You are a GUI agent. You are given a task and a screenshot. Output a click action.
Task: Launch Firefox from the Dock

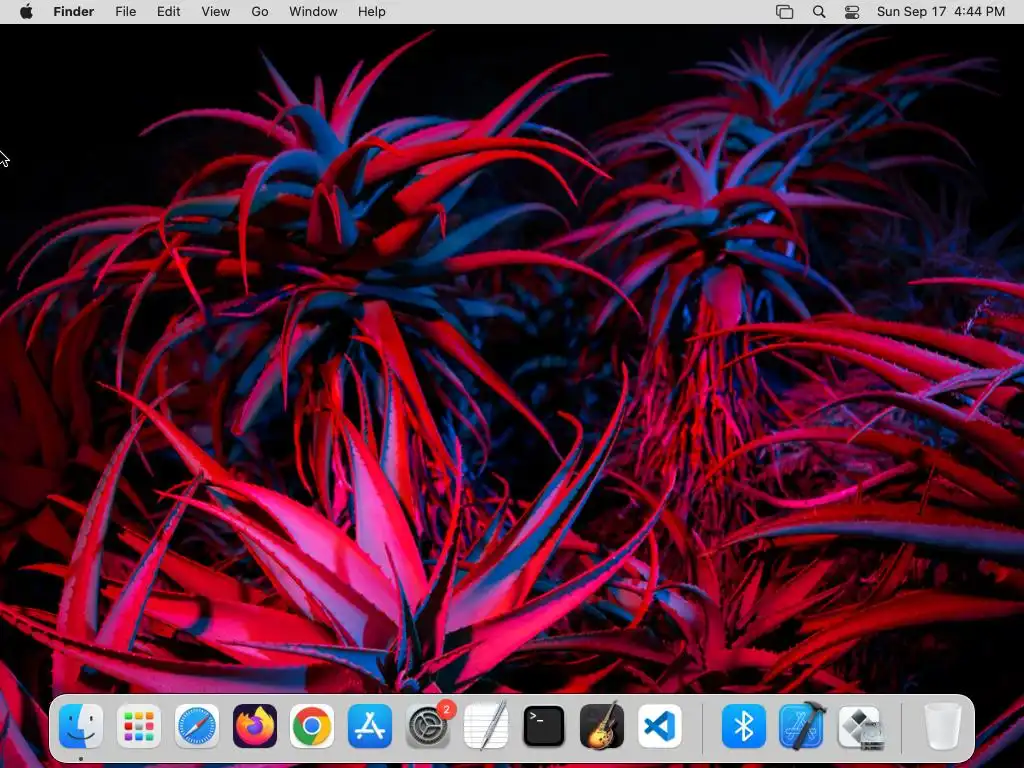click(255, 726)
